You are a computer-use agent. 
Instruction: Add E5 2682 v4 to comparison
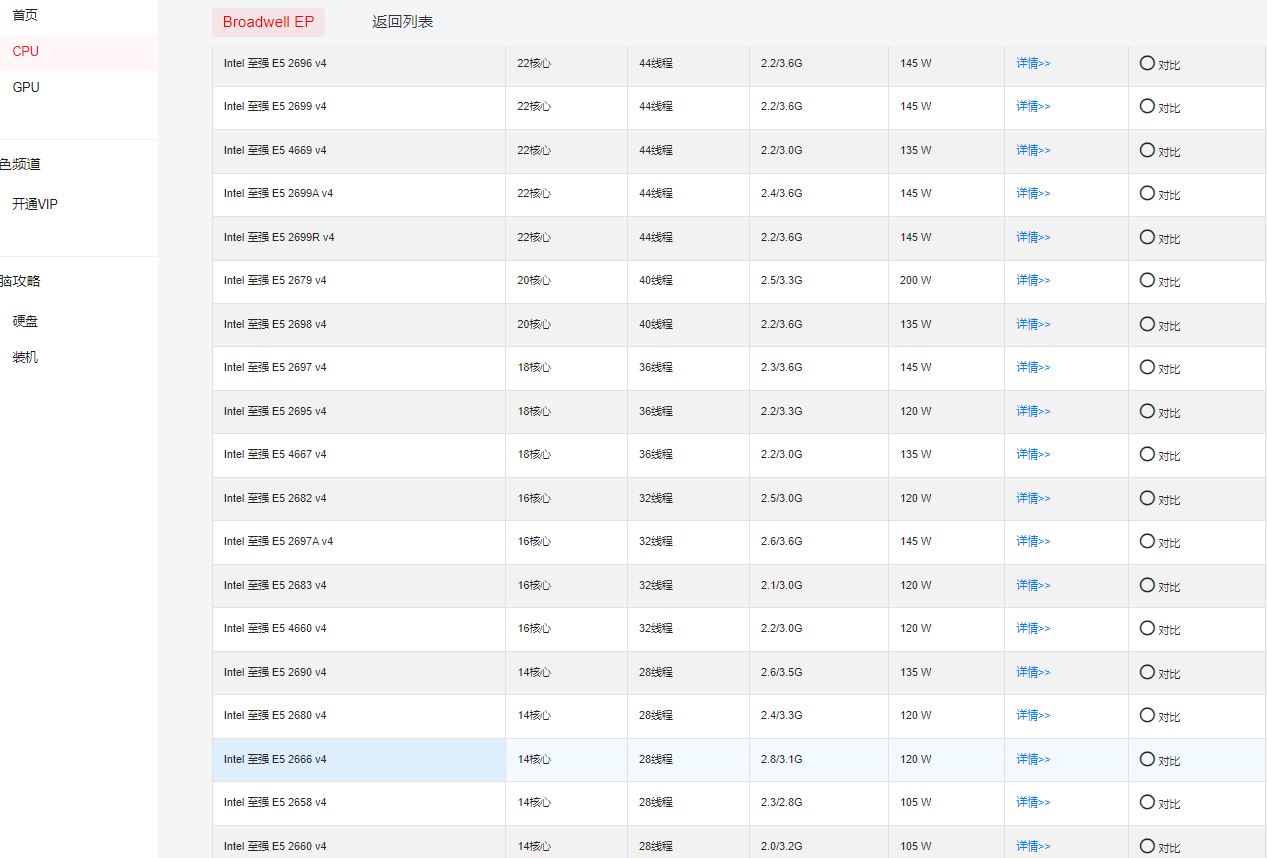[x=1147, y=497]
